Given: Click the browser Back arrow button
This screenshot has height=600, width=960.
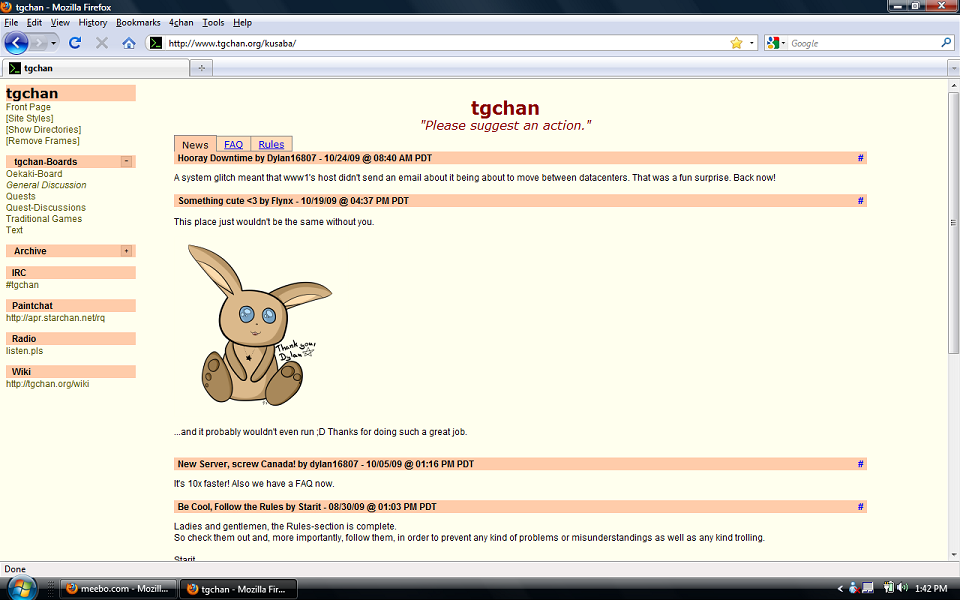Looking at the screenshot, I should [x=16, y=43].
